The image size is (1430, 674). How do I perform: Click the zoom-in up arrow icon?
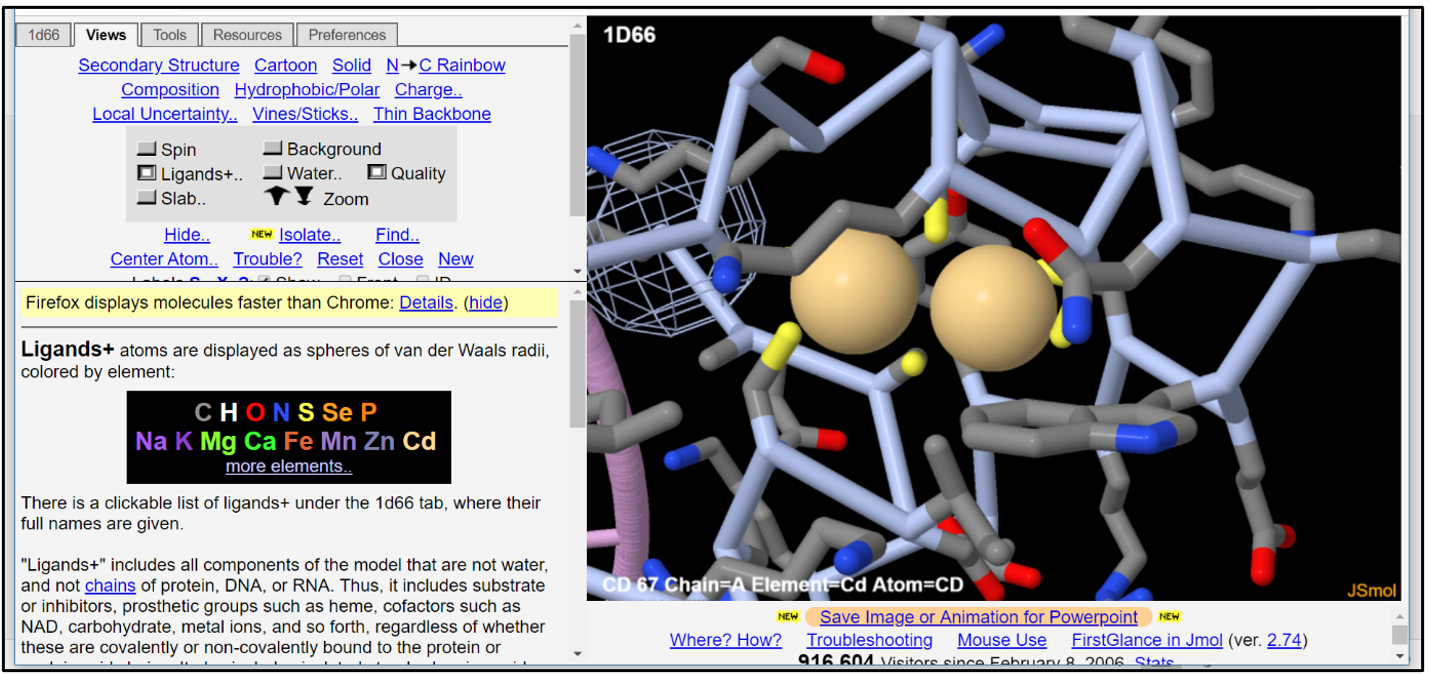[x=277, y=197]
